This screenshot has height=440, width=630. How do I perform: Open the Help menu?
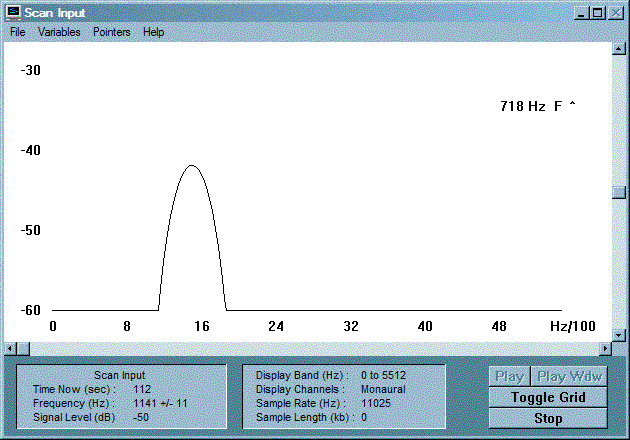(153, 32)
